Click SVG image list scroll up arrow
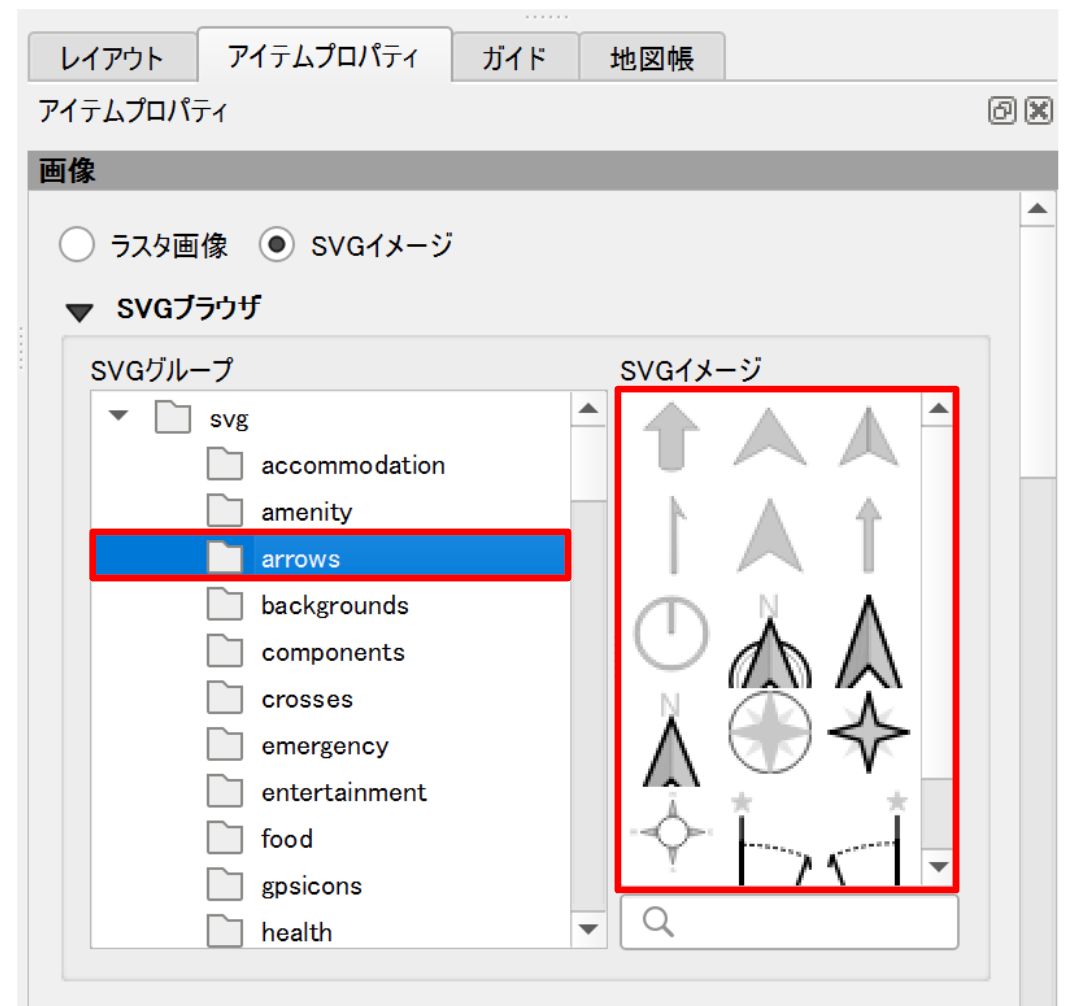The image size is (1076, 1006). coord(938,409)
